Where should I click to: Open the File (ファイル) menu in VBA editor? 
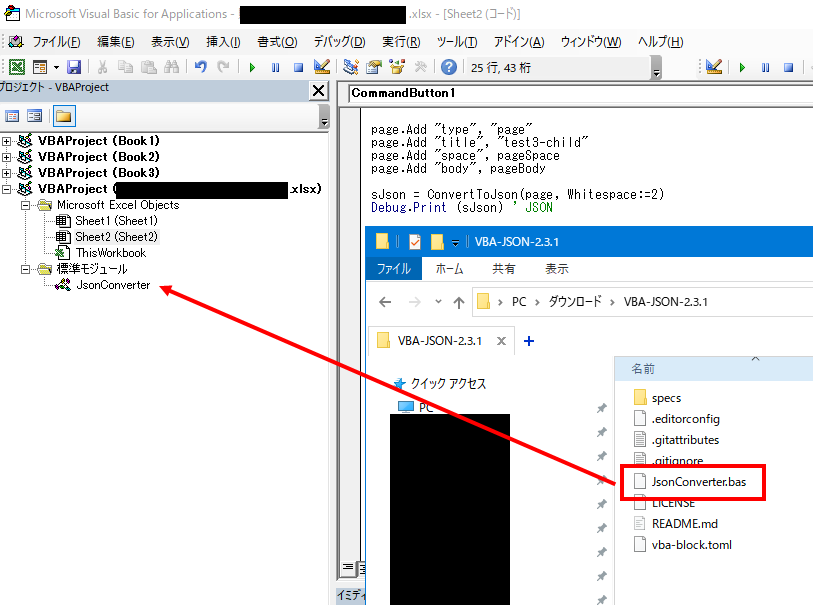click(x=56, y=41)
